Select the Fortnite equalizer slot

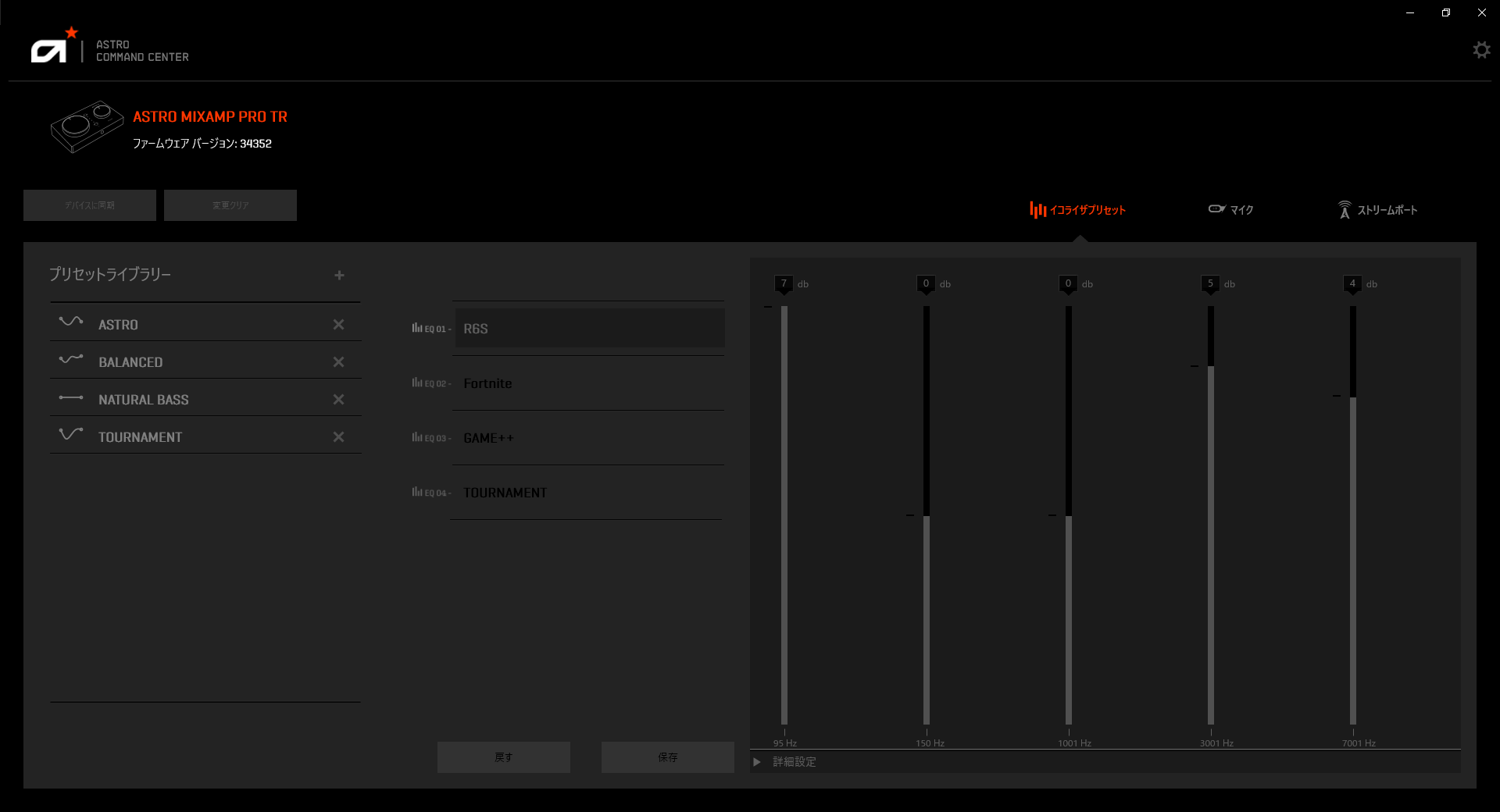(590, 383)
